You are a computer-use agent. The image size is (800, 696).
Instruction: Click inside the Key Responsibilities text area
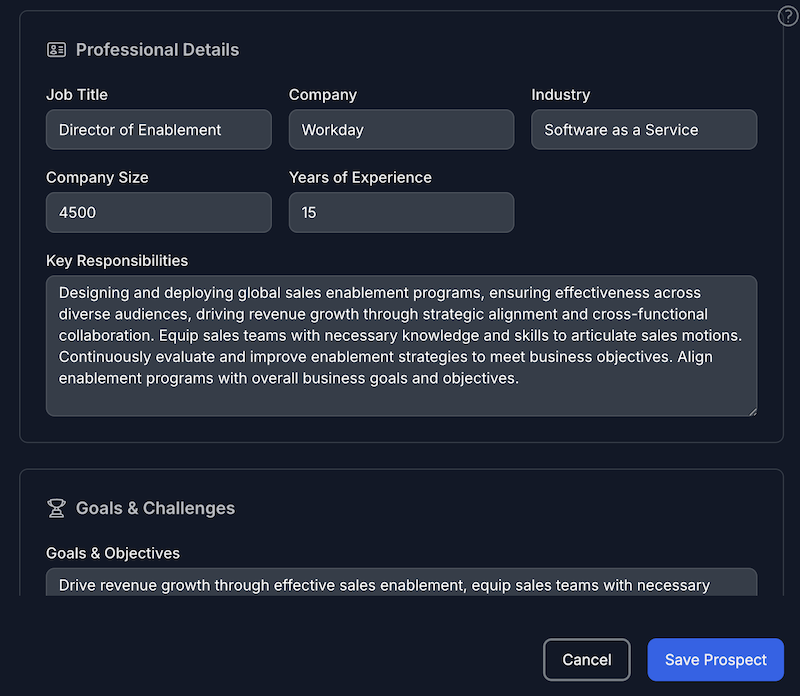point(400,340)
